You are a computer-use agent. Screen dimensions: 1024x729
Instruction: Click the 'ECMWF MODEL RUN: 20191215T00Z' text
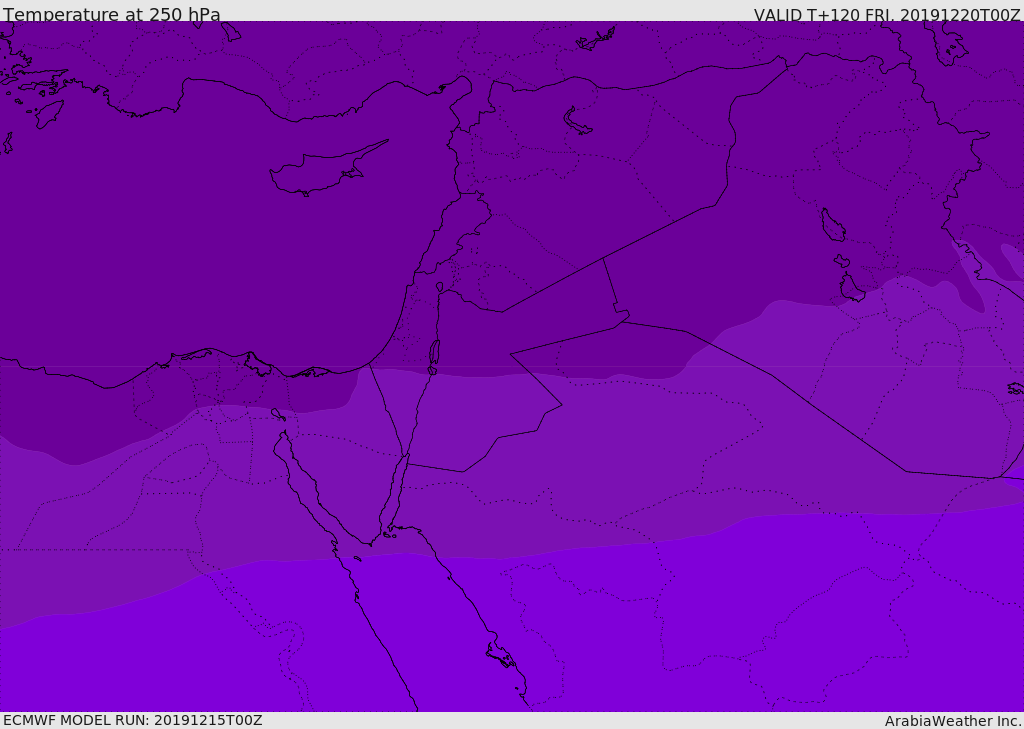[133, 720]
